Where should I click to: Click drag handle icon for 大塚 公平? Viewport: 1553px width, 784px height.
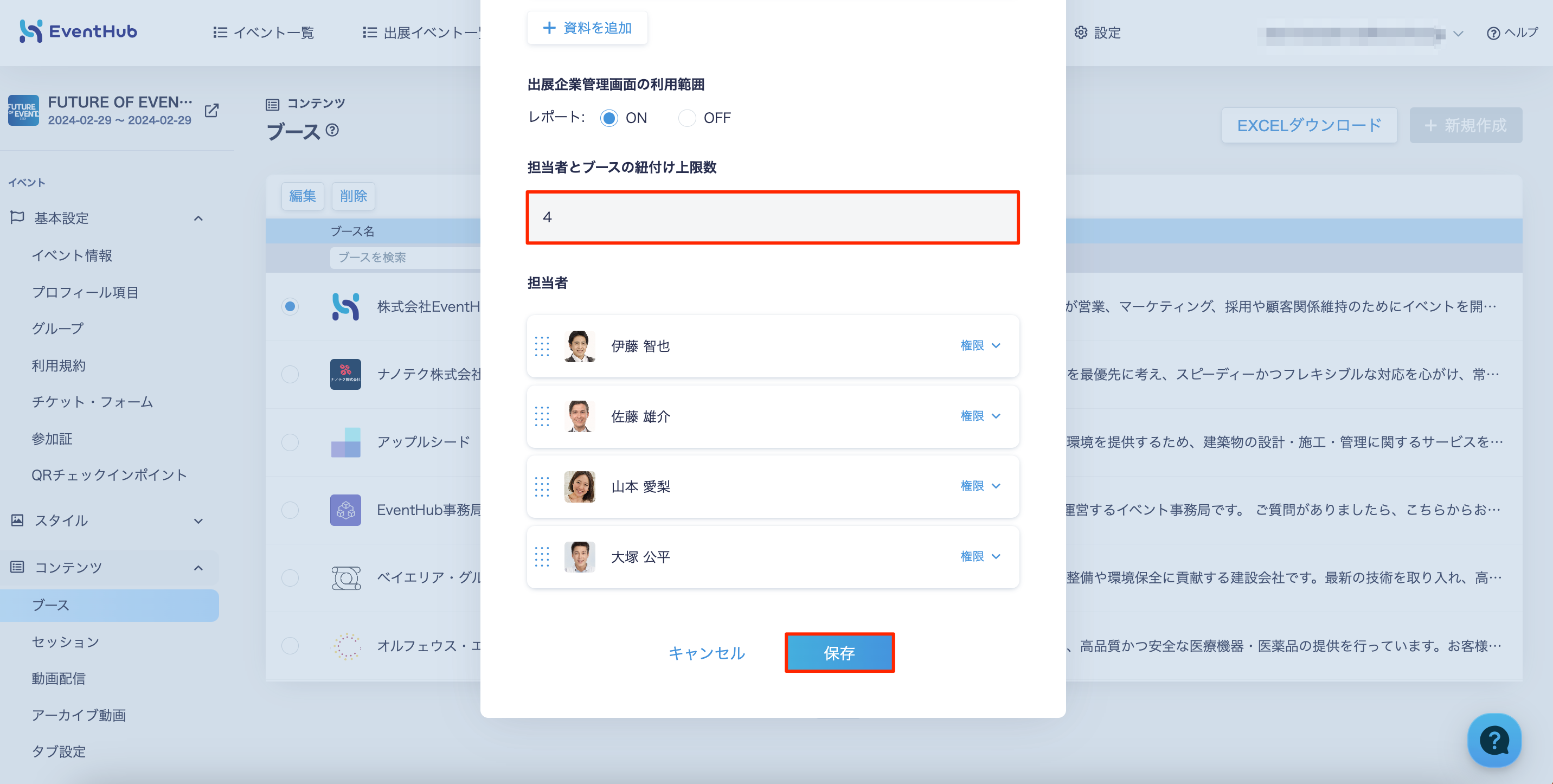click(542, 557)
